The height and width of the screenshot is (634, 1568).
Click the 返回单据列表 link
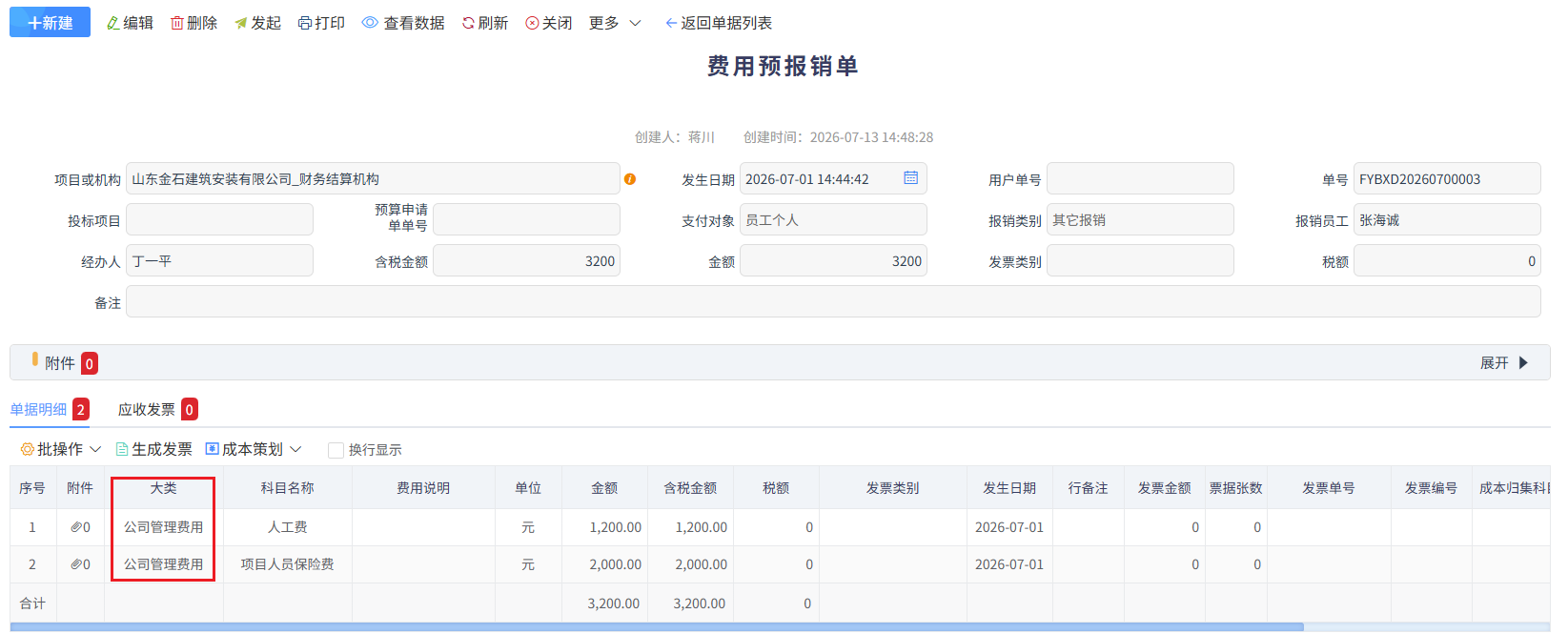pyautogui.click(x=719, y=23)
